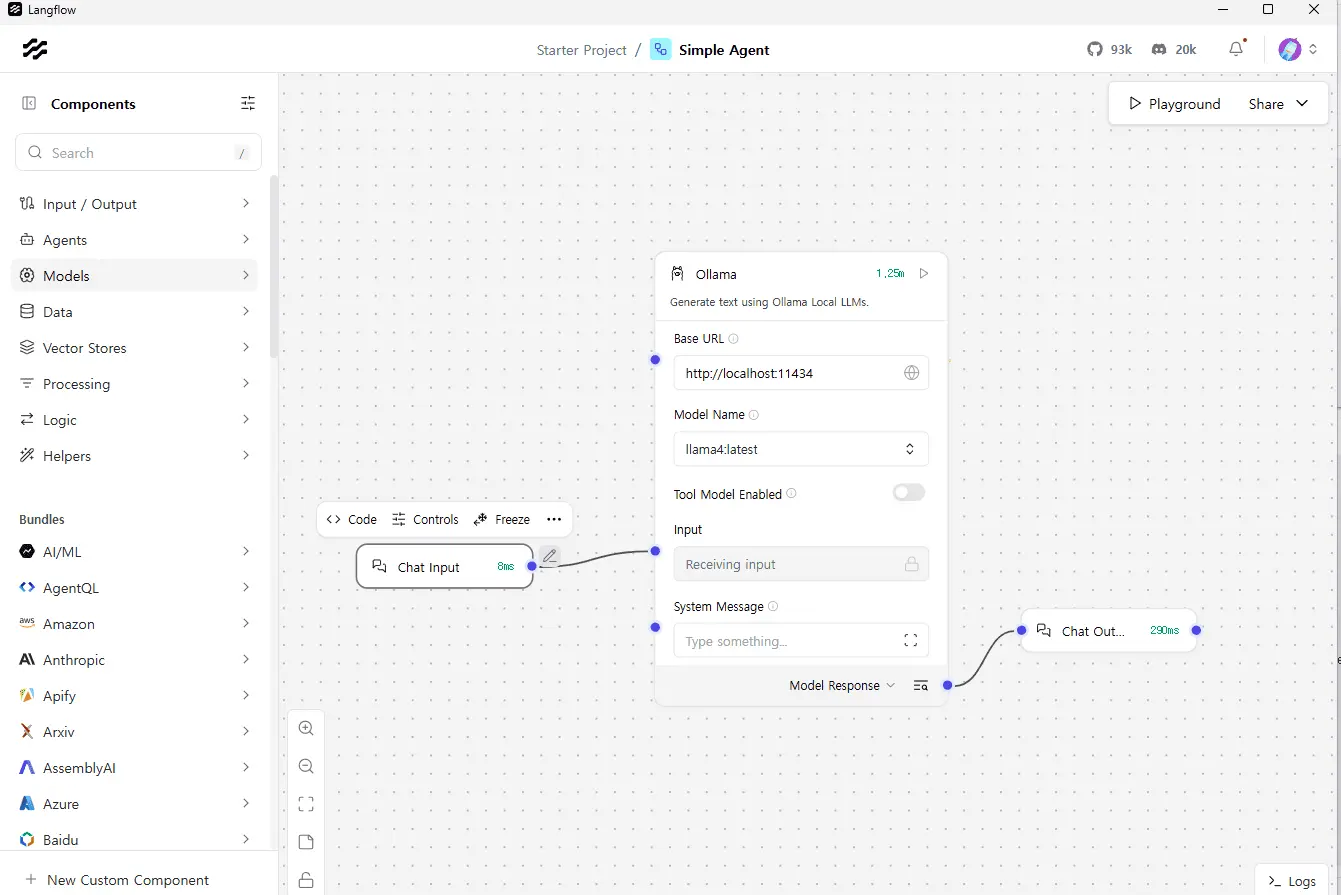
Task: Open the Logs panel
Action: click(x=1292, y=881)
